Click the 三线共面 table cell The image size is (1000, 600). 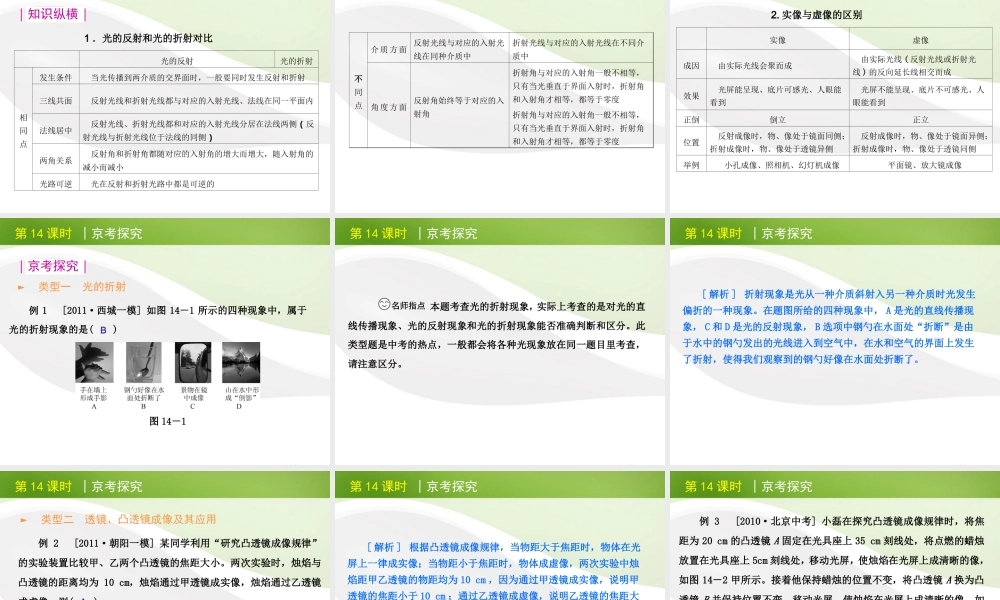coord(55,101)
